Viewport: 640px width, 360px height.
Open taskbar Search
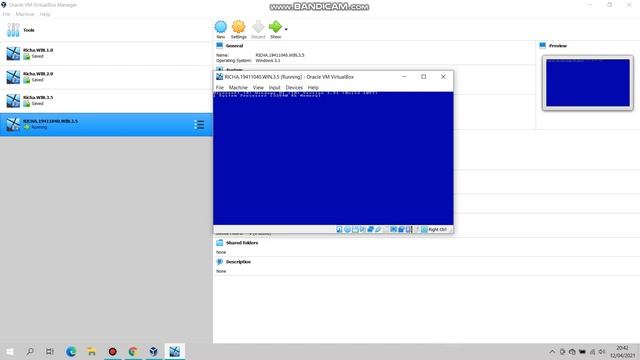click(x=30, y=351)
